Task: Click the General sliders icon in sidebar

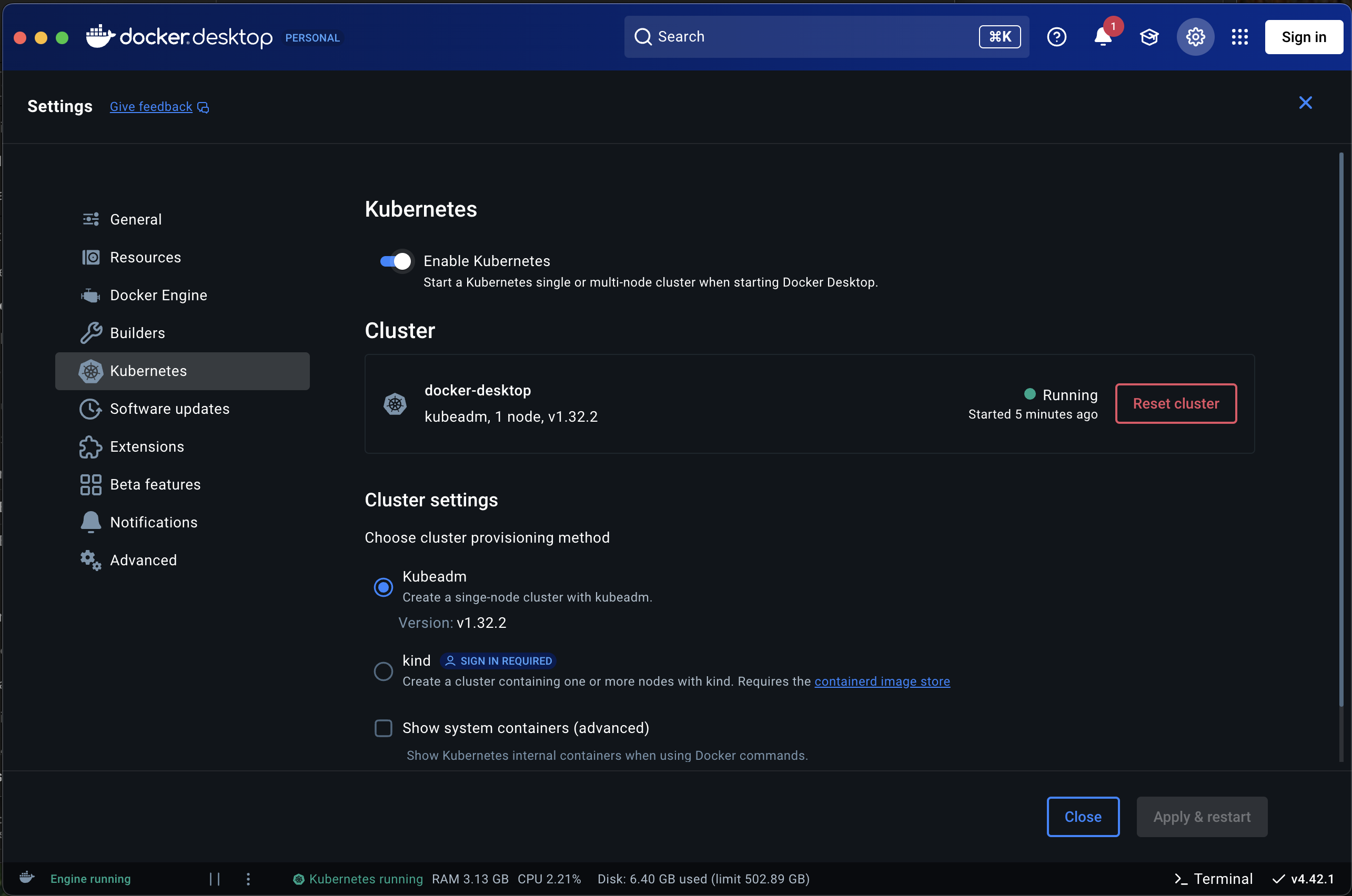Action: 90,219
